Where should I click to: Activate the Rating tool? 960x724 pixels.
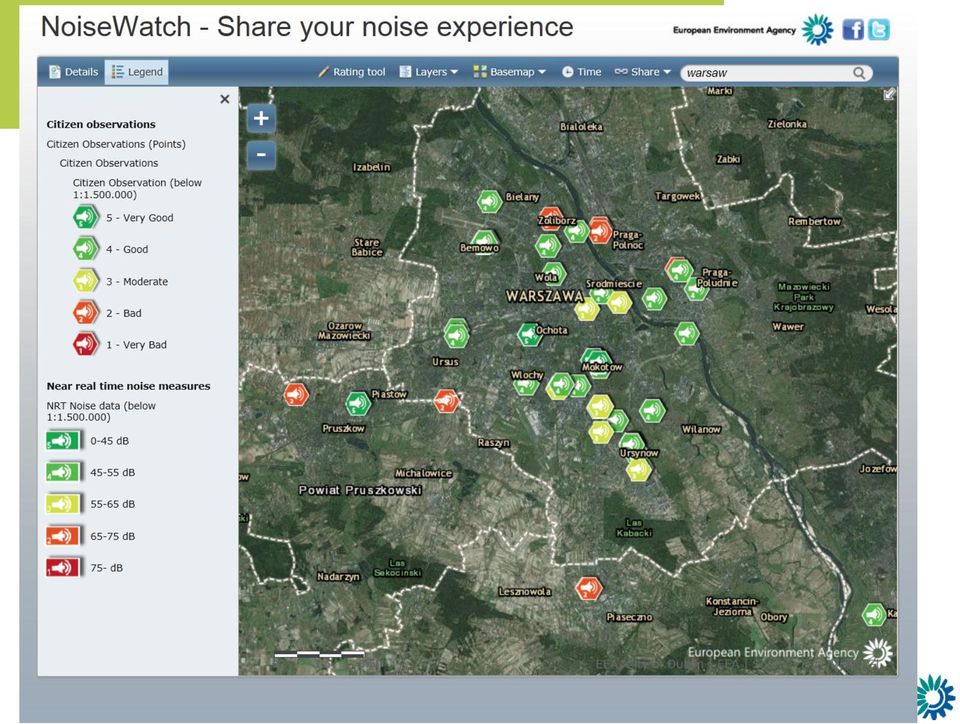(x=351, y=72)
